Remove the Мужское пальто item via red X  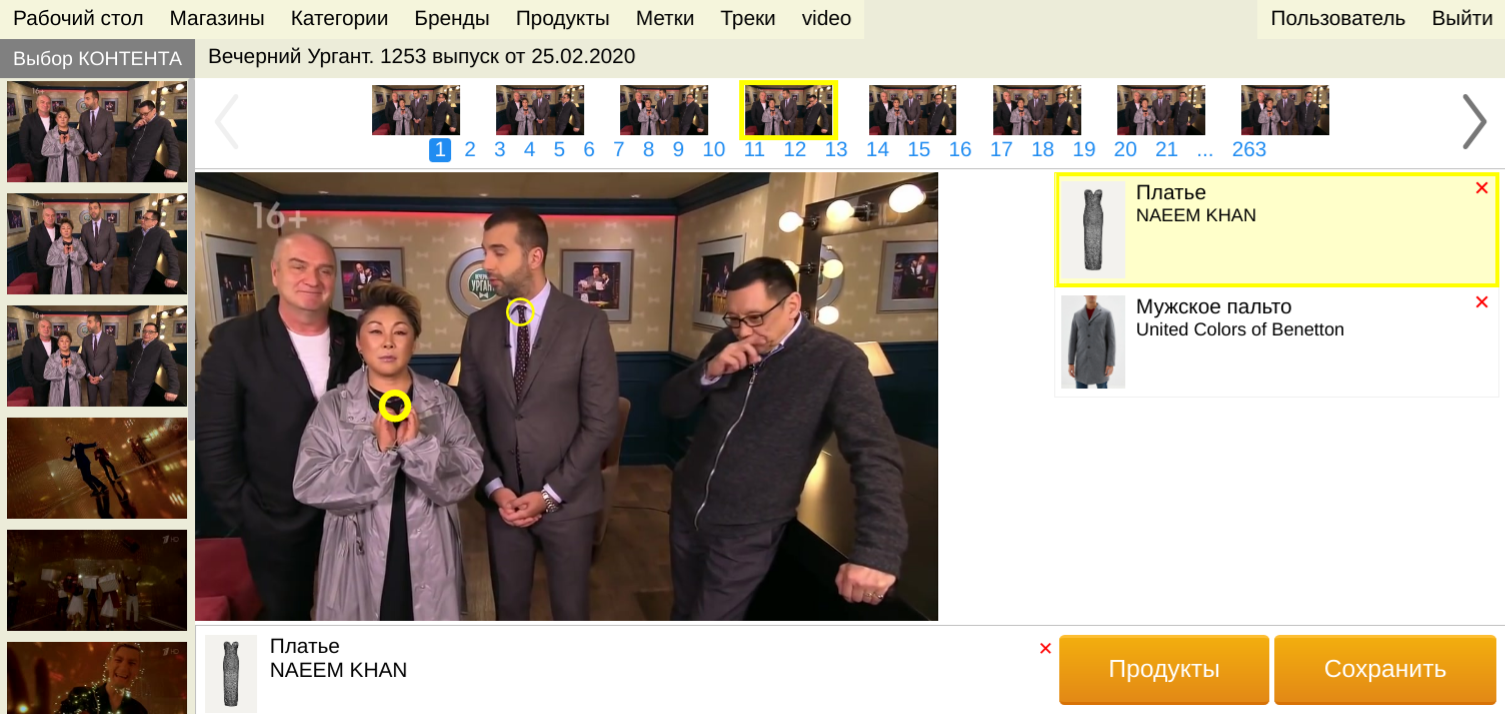click(x=1481, y=302)
